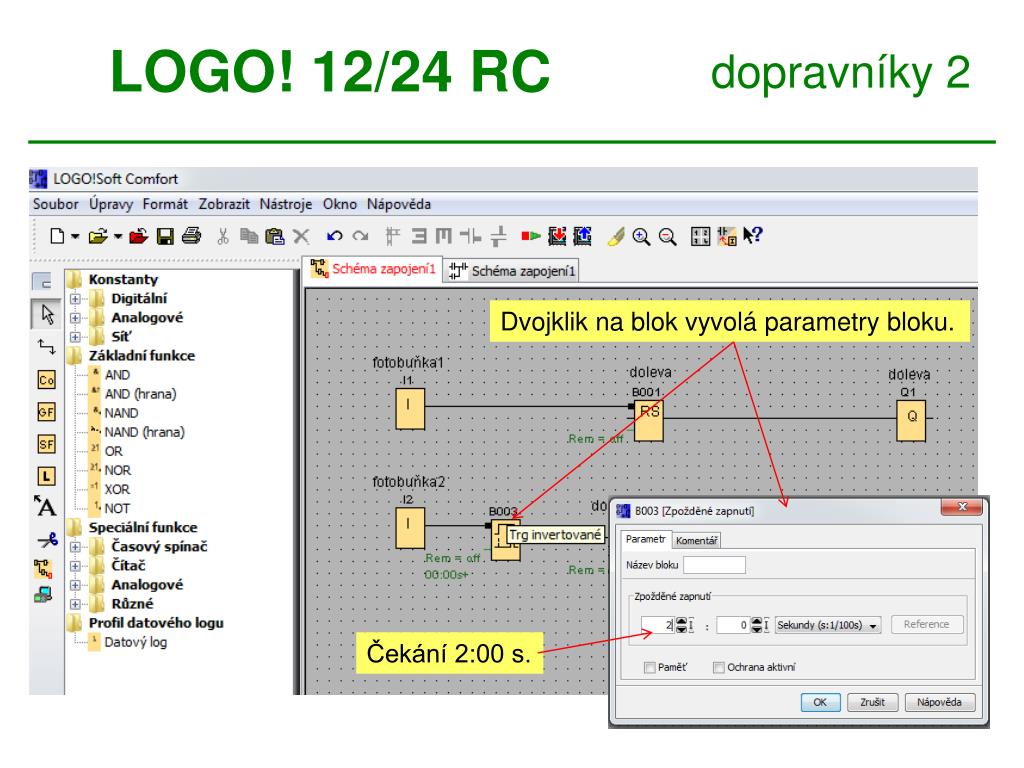This screenshot has width=1024, height=768.
Task: Click the Reference button
Action: 926,624
